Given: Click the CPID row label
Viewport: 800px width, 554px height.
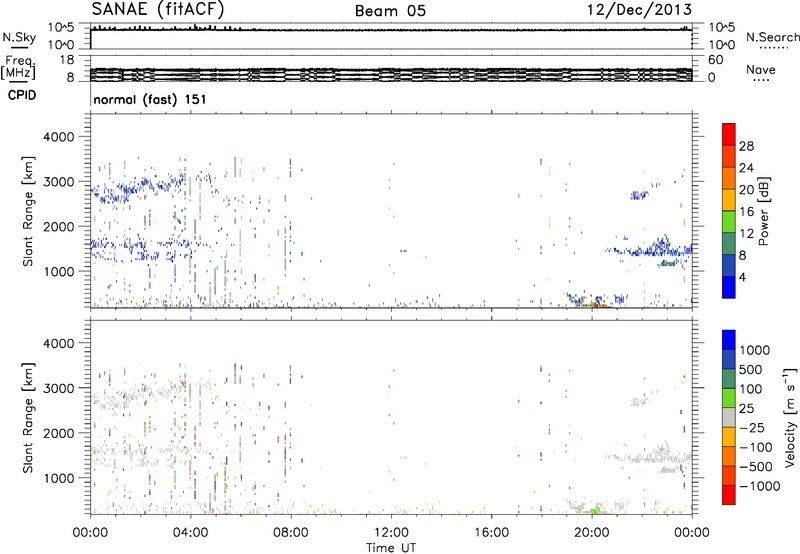Looking at the screenshot, I should click(x=22, y=95).
